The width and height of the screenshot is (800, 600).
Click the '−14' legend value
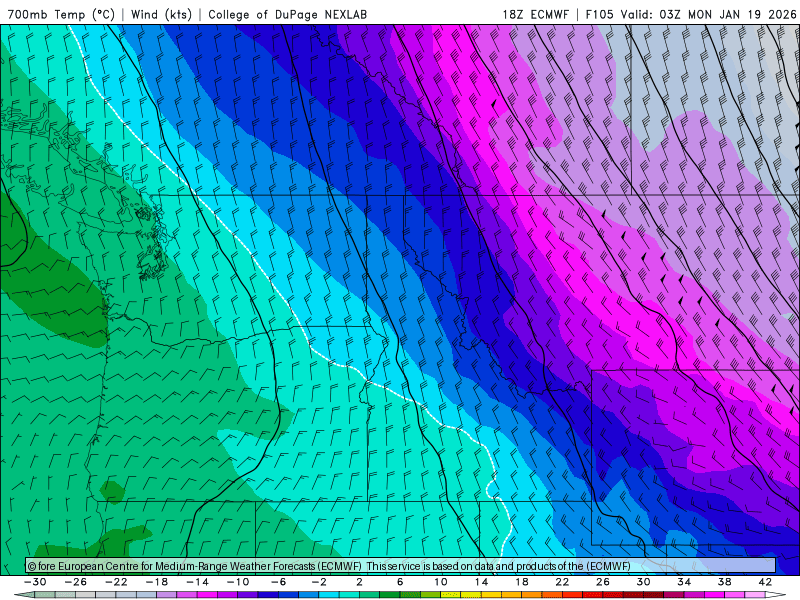click(x=197, y=582)
